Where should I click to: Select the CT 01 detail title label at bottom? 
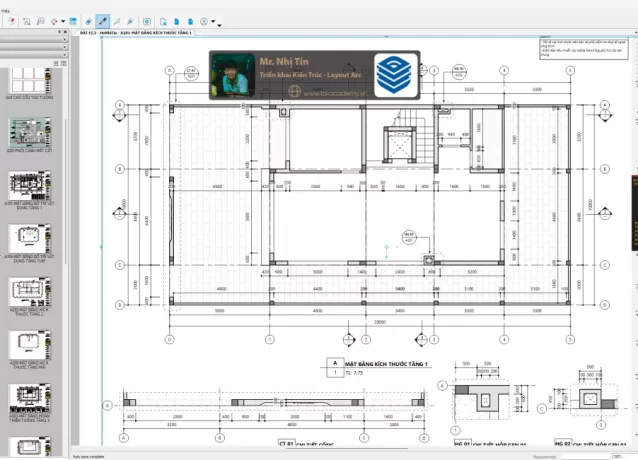pyautogui.click(x=305, y=443)
